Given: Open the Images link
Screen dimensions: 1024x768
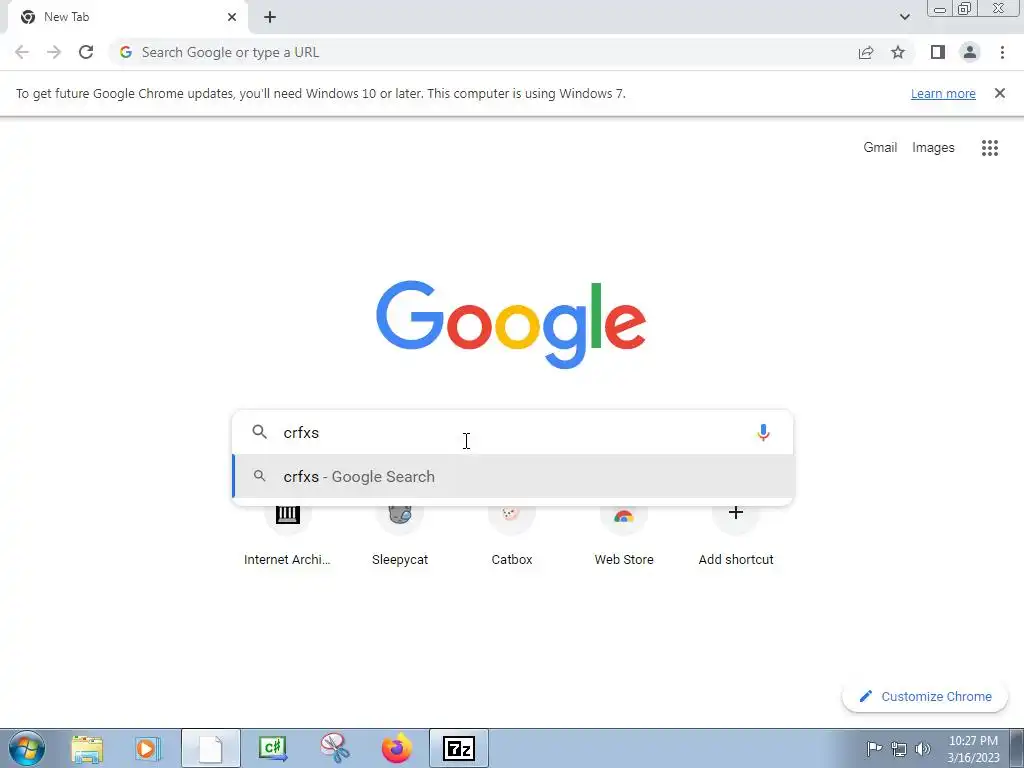Looking at the screenshot, I should pyautogui.click(x=933, y=148).
